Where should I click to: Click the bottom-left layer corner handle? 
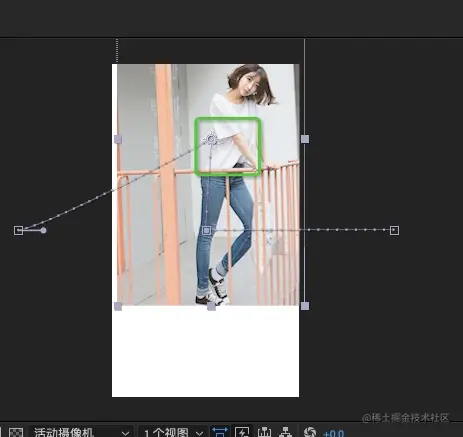pyautogui.click(x=118, y=306)
